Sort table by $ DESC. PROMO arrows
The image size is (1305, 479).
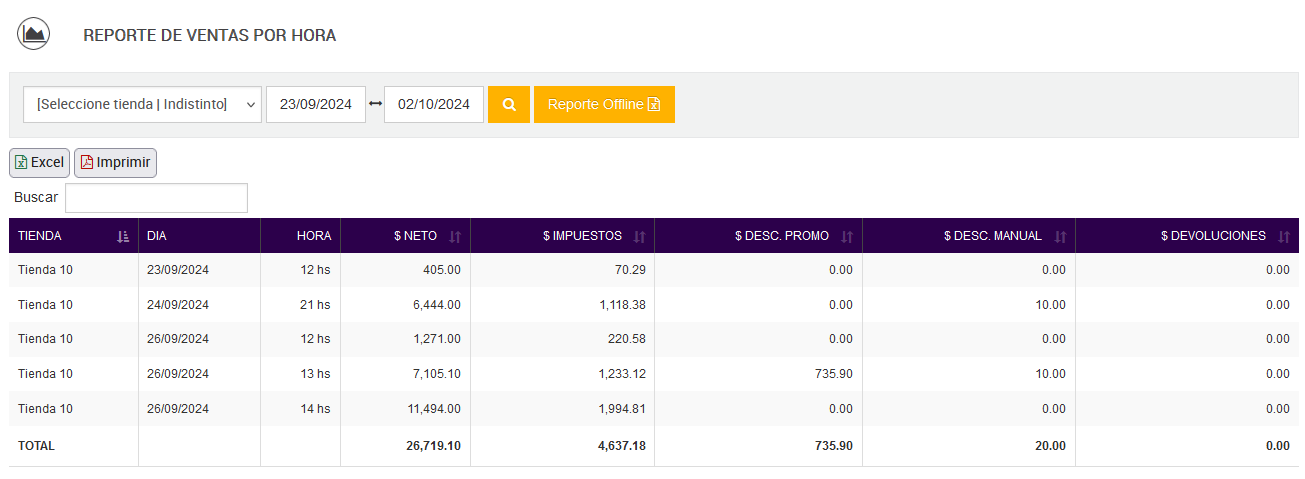(x=847, y=236)
